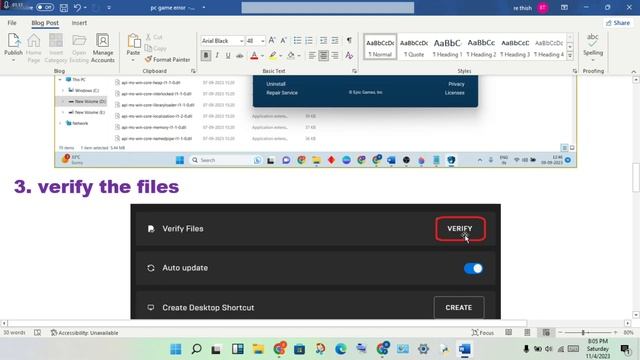Apply a numbered list
The image size is (640, 360).
[309, 40]
